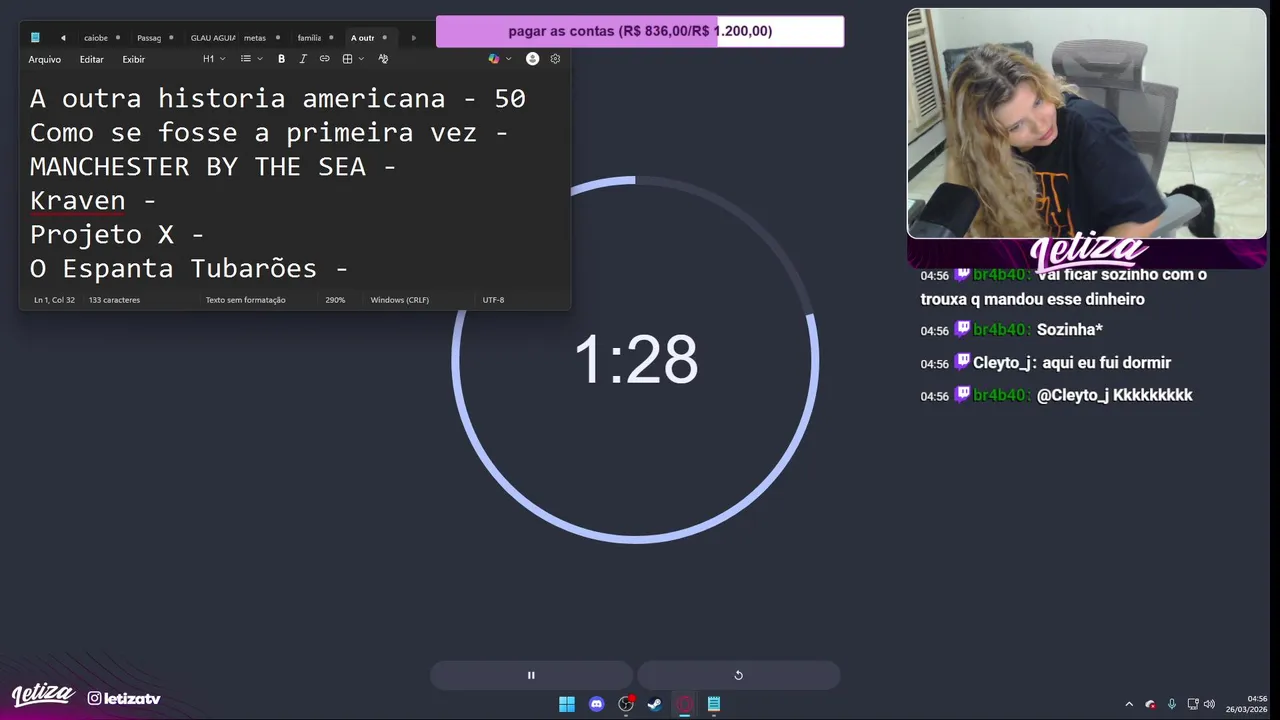Screen dimensions: 1280x720
Task: Pause the countdown timer
Action: coord(531,675)
